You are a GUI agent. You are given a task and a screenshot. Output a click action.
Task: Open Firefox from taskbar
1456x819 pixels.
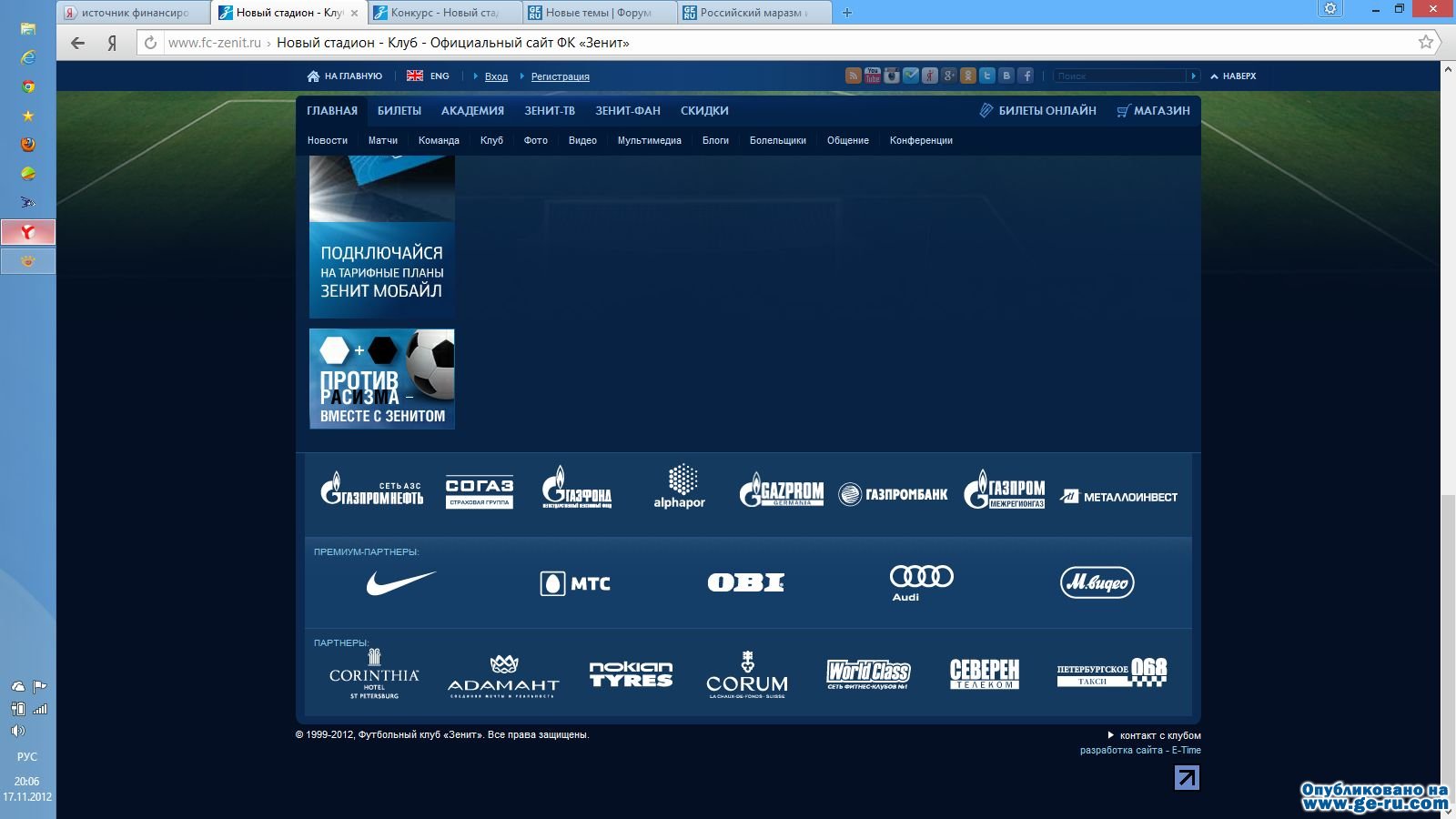28,145
